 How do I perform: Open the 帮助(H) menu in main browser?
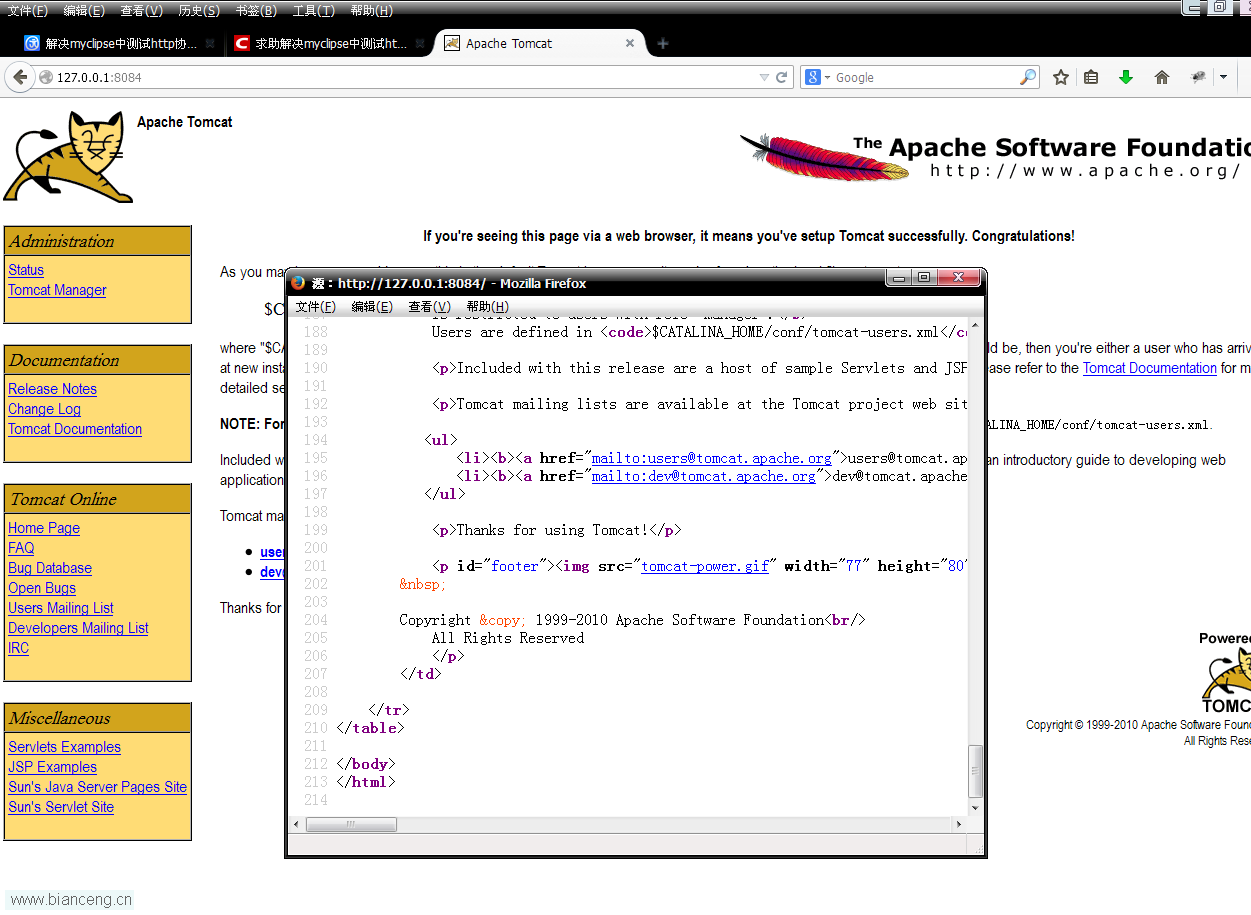(371, 11)
